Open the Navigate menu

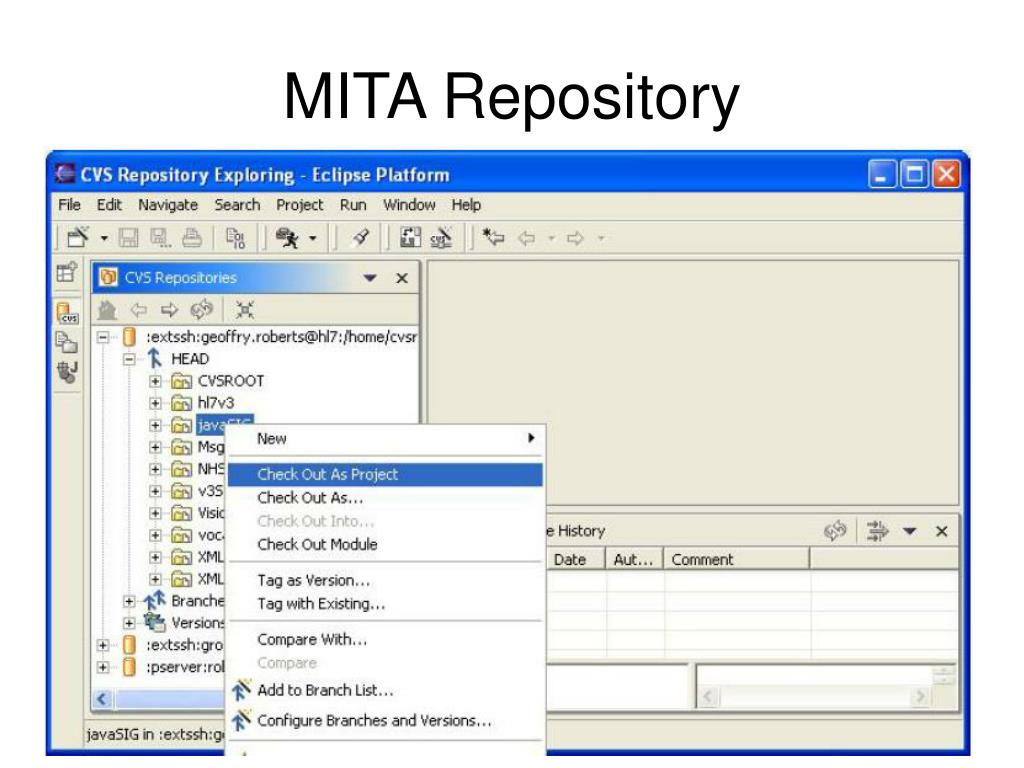click(x=168, y=205)
